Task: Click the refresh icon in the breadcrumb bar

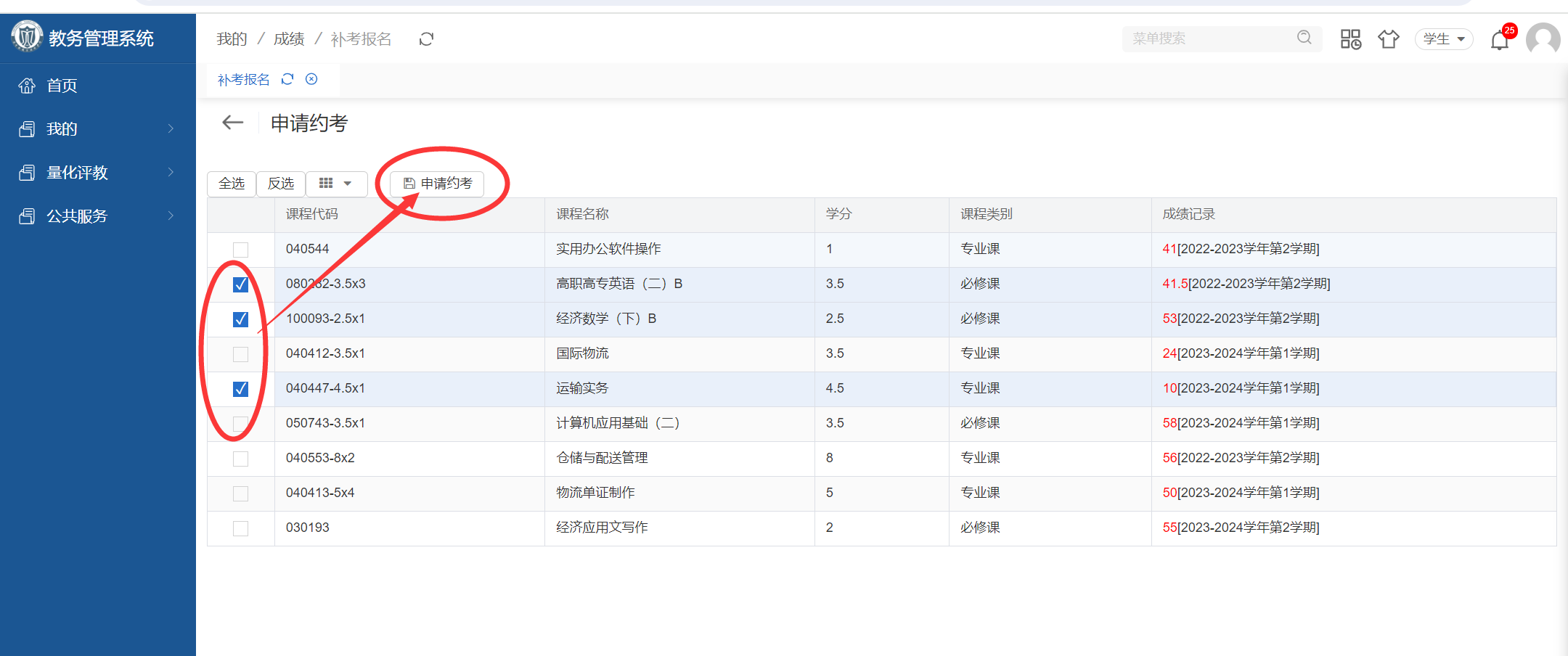Action: (x=426, y=39)
